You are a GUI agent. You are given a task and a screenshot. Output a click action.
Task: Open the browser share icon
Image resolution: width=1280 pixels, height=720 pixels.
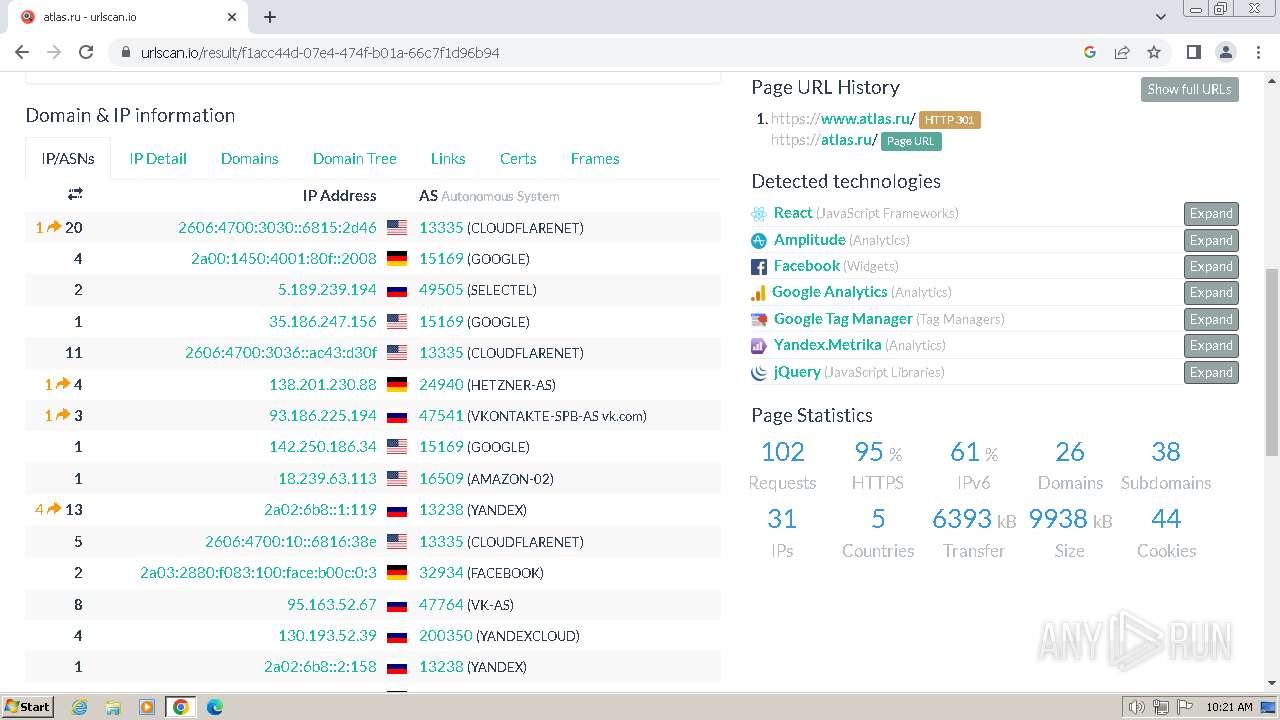[1122, 52]
